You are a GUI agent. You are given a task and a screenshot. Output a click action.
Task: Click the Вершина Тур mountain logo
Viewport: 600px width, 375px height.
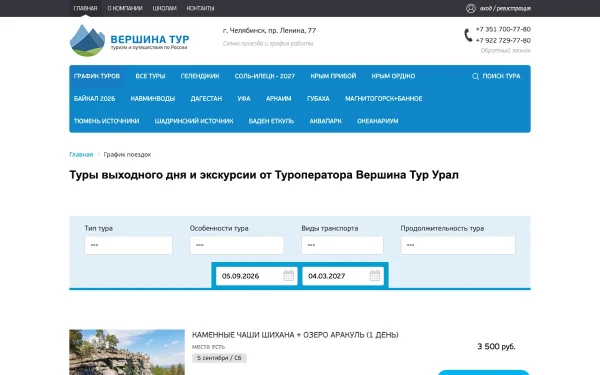87,41
